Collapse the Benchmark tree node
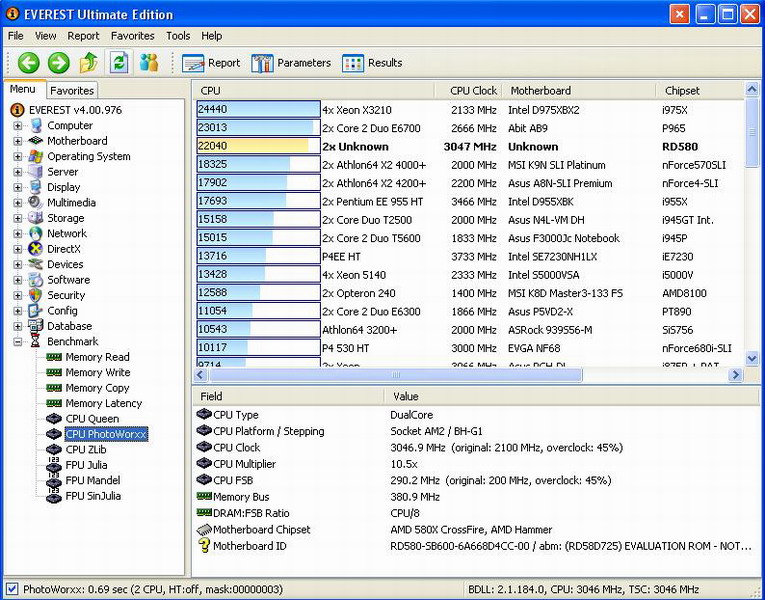Screen dimensions: 765x600 click(18, 342)
